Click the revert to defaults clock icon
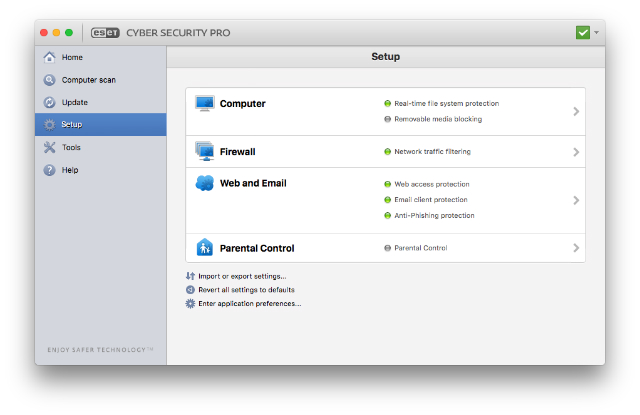This screenshot has height=415, width=640. pyautogui.click(x=190, y=290)
